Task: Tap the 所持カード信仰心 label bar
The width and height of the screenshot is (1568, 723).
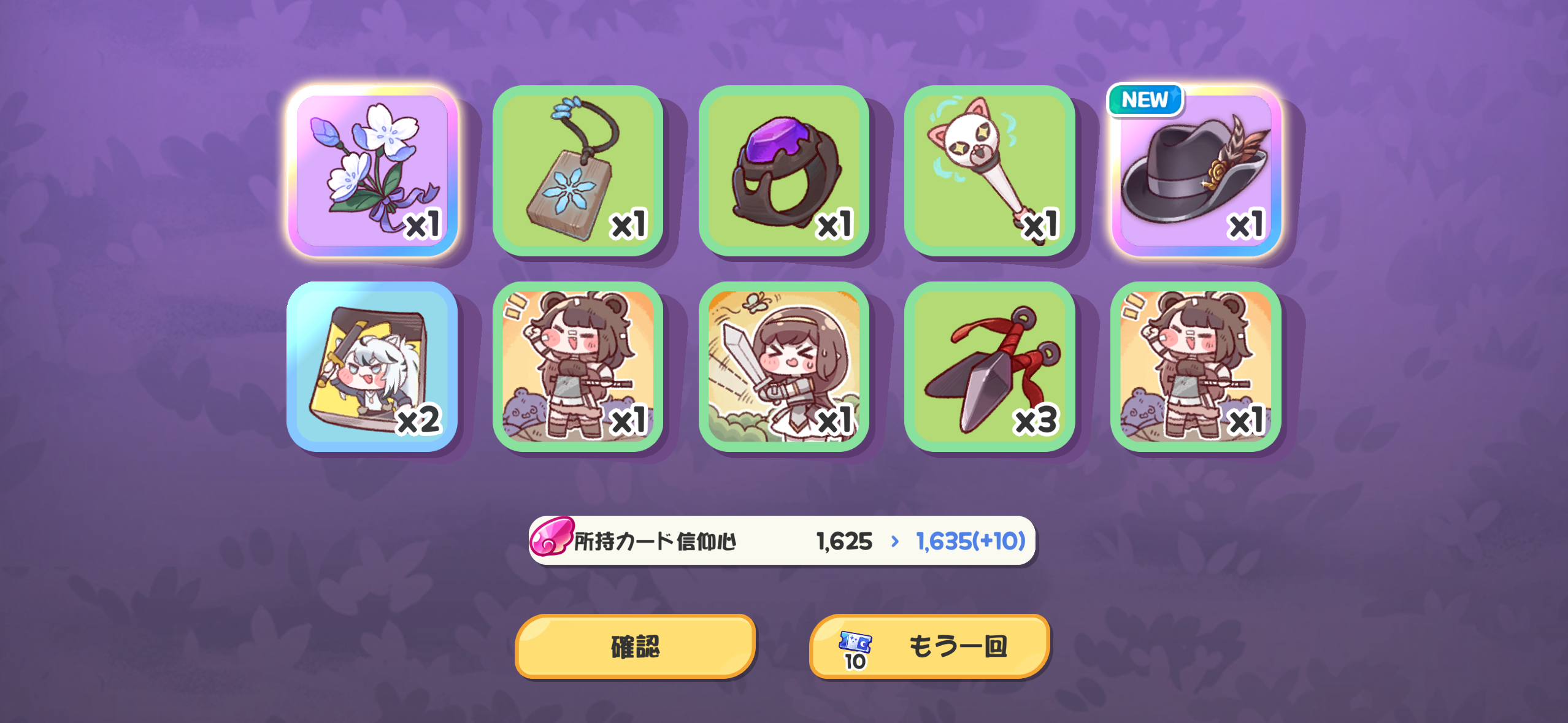Action: click(x=782, y=540)
